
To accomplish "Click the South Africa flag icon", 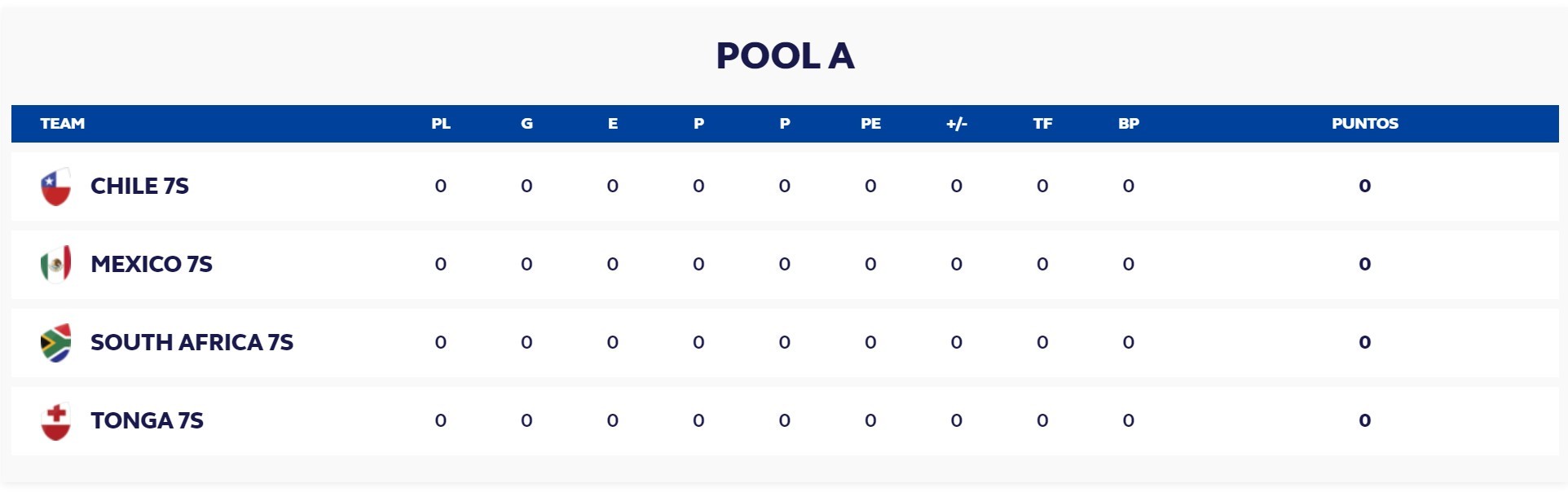I will pos(55,342).
